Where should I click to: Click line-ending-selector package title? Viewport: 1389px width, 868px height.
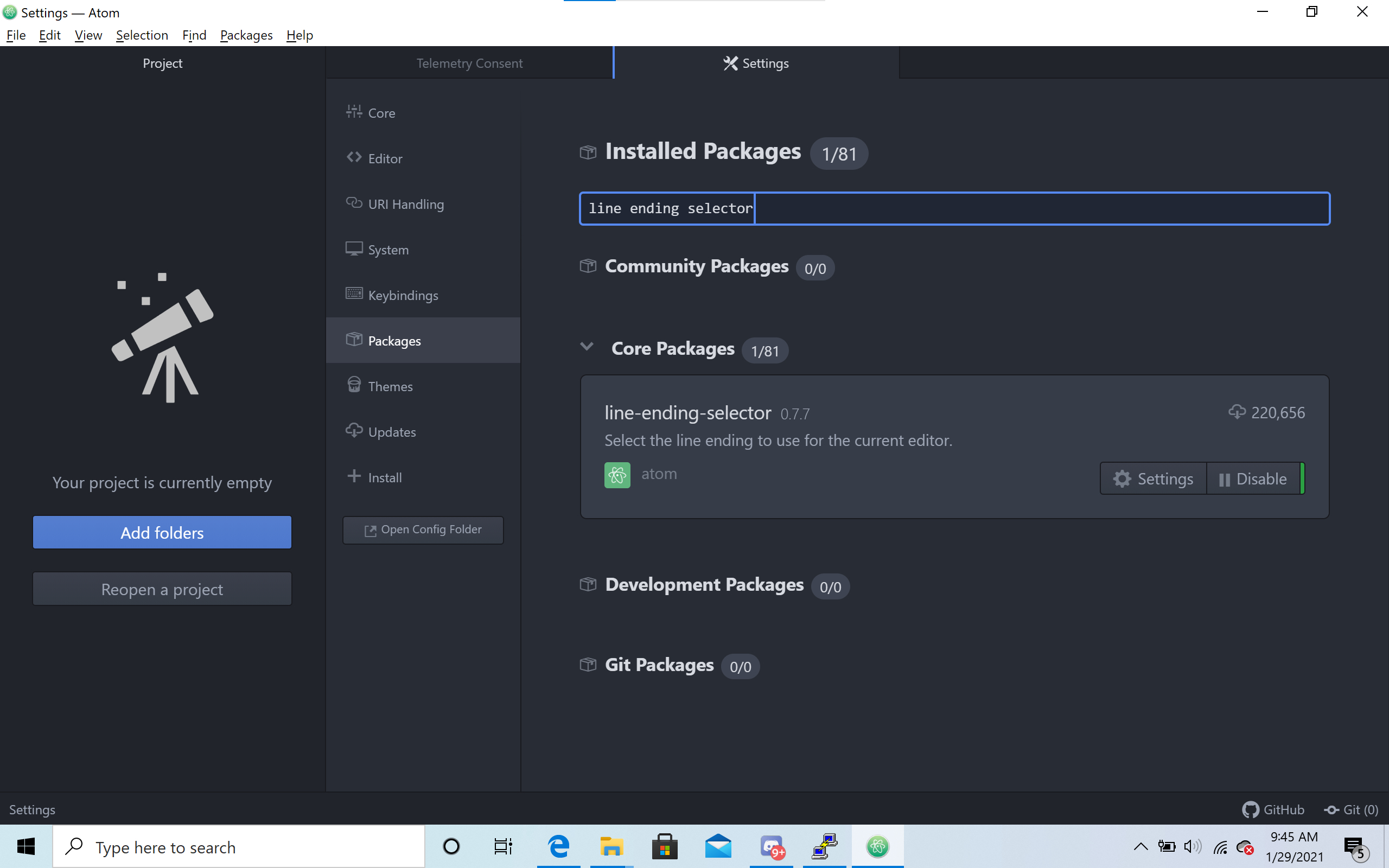pos(687,413)
